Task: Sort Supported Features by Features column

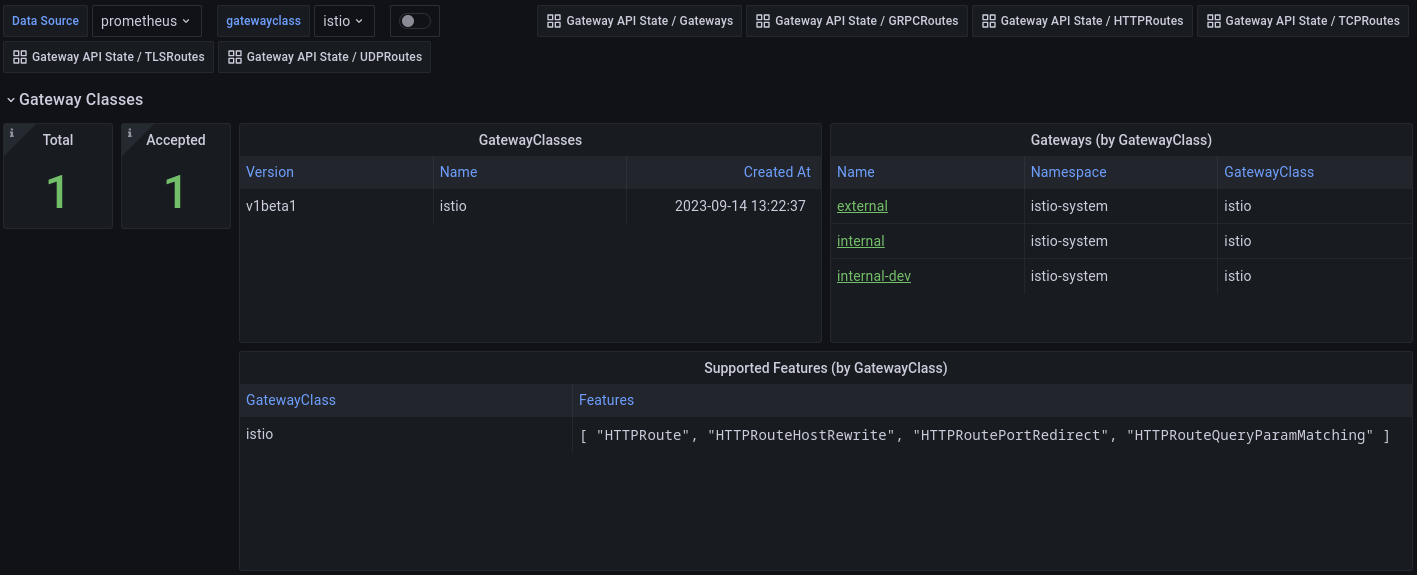Action: [606, 400]
